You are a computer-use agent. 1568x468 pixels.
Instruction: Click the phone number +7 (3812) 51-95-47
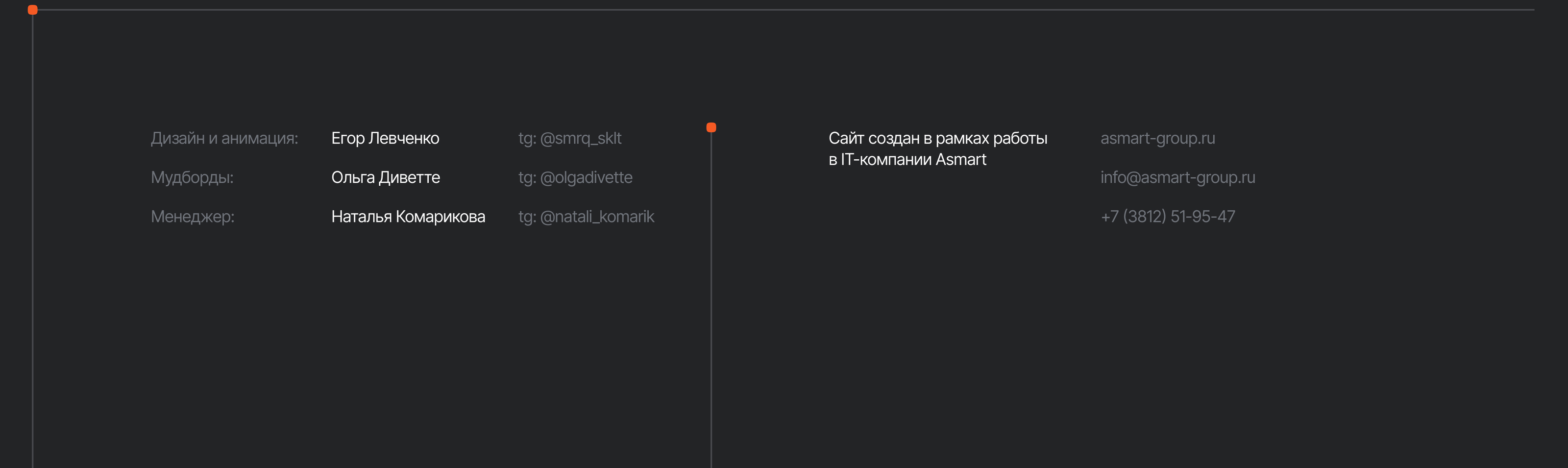[x=1168, y=217]
